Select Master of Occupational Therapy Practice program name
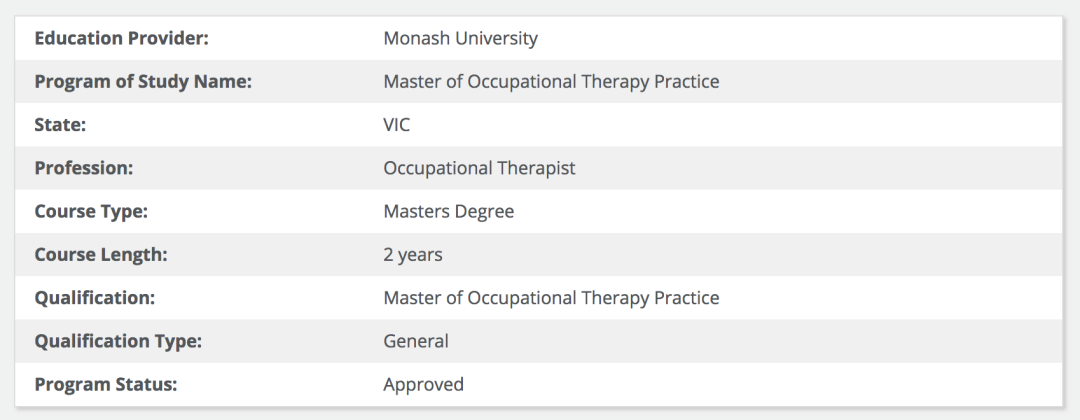 point(551,82)
